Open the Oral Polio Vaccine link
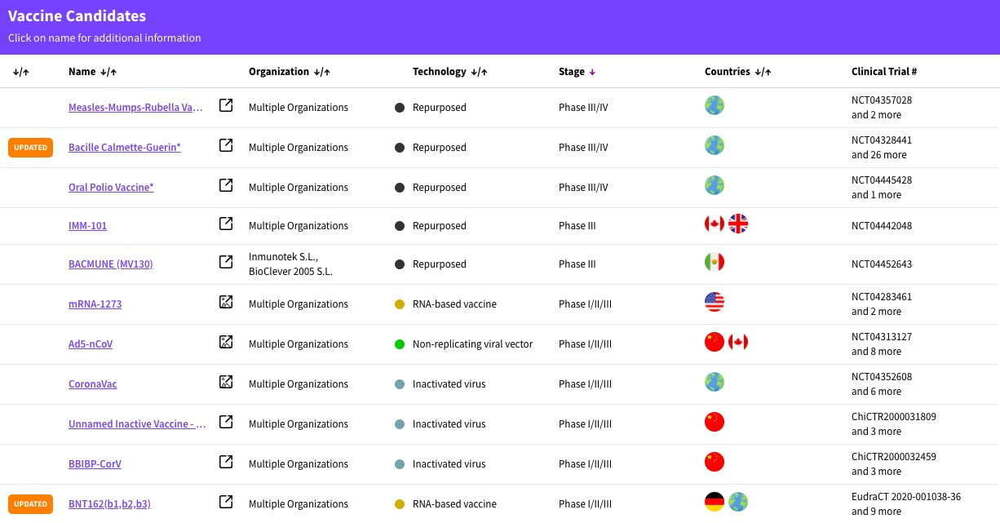This screenshot has height=523, width=1000. click(x=111, y=187)
